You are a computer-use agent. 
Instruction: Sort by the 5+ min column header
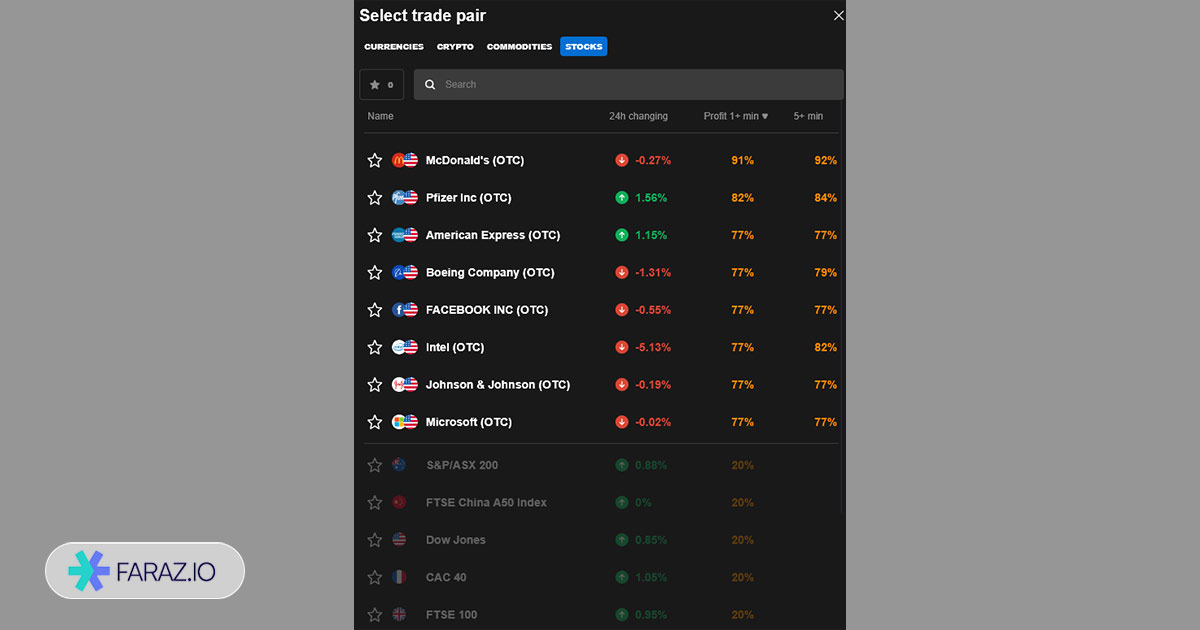(808, 116)
